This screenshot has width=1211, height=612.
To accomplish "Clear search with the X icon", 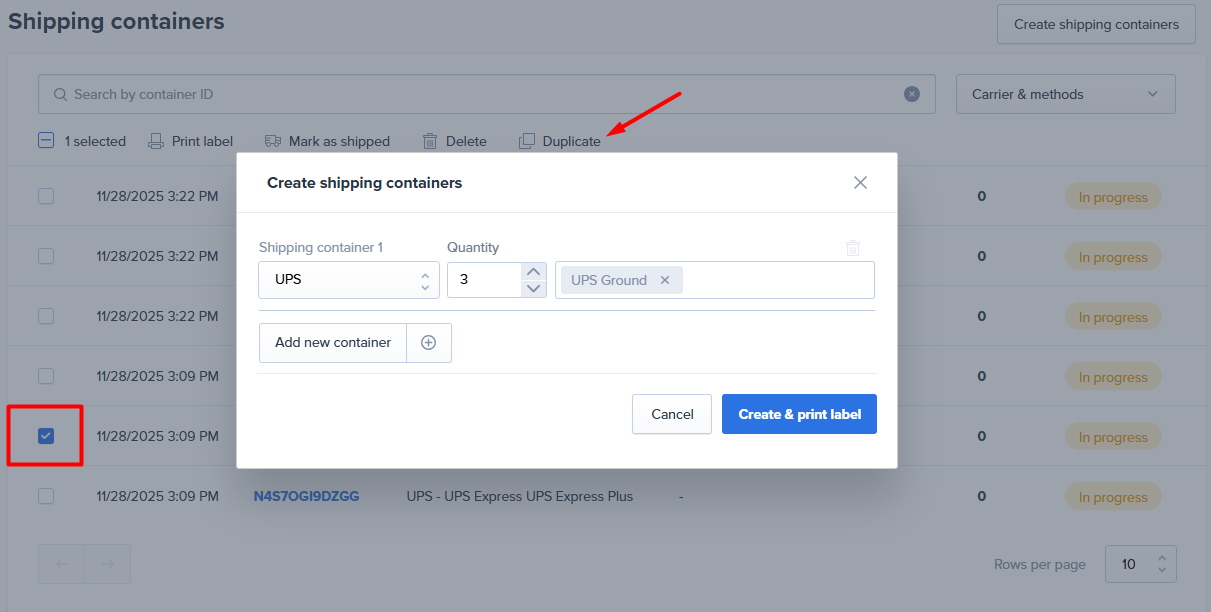I will pos(912,94).
